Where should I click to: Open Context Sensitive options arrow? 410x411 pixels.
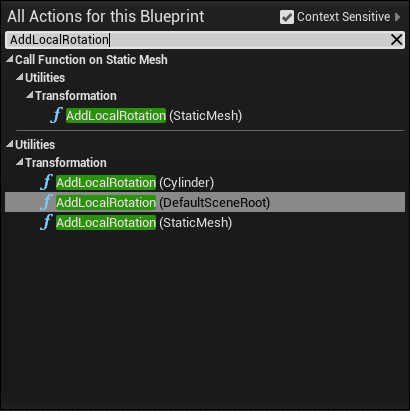(397, 17)
